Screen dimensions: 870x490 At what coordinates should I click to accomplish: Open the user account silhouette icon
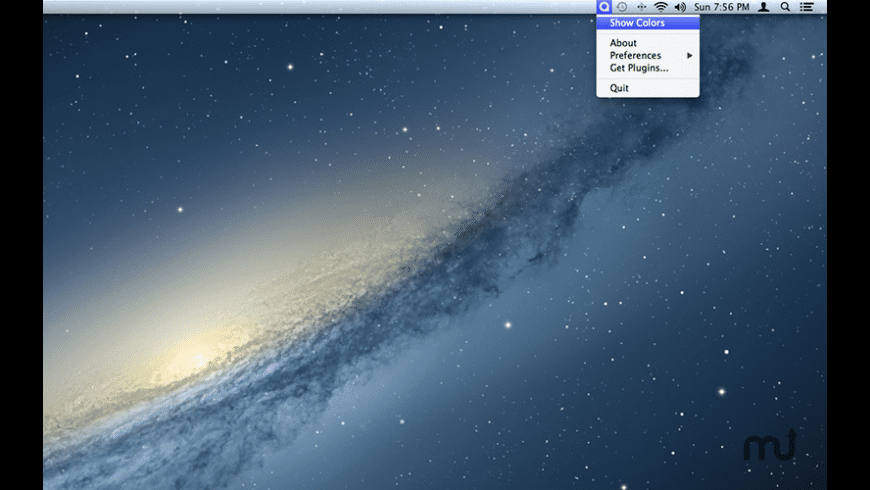(764, 6)
